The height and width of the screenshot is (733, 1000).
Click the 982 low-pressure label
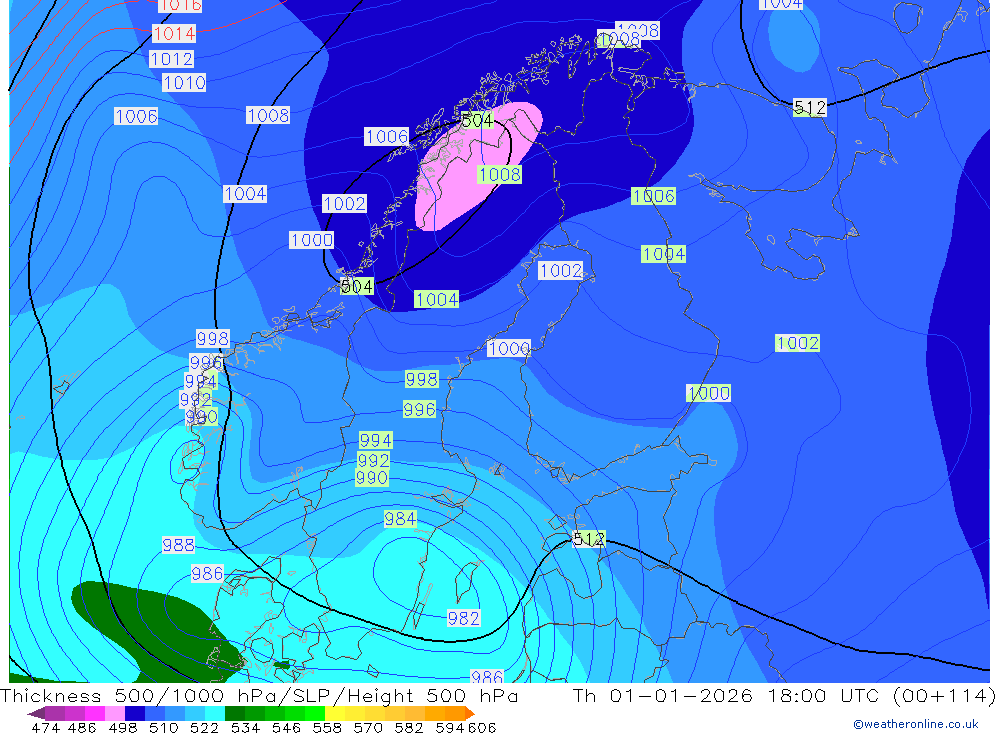464,618
